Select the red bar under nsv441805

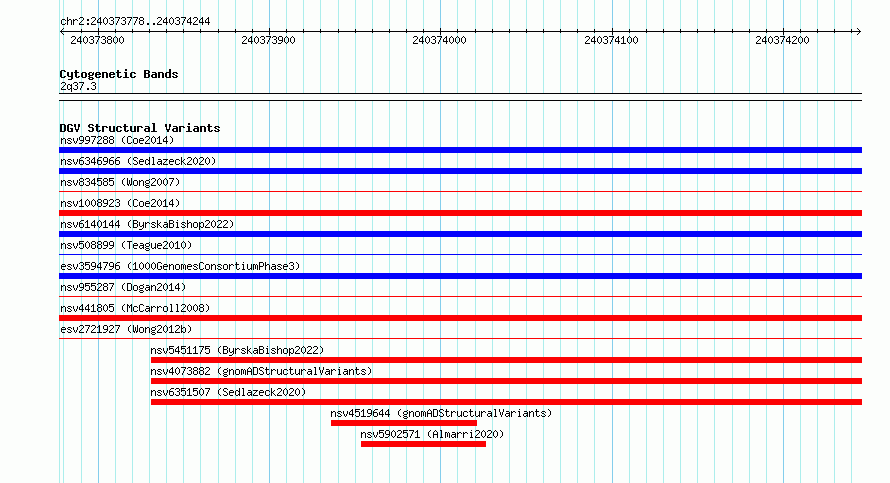(460, 318)
